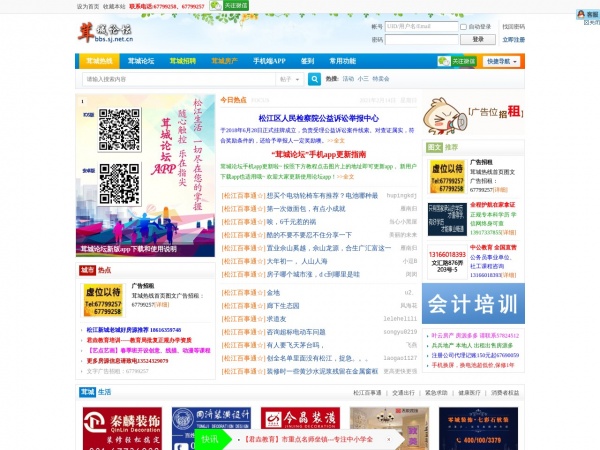Click the 找回密码 link

pos(513,26)
